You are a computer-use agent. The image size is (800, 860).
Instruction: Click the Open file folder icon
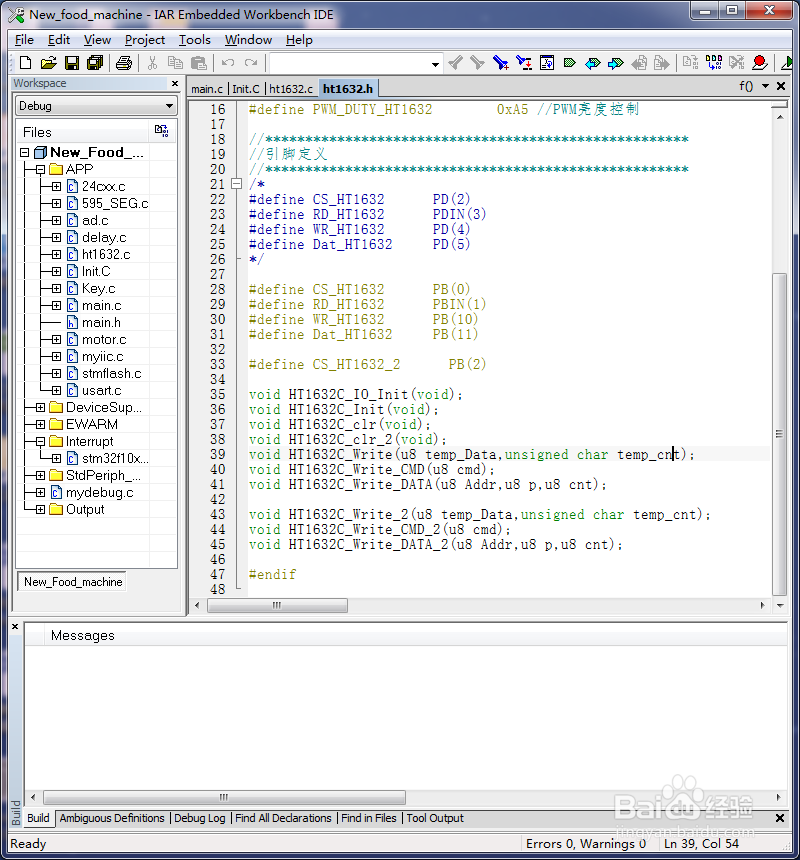49,63
